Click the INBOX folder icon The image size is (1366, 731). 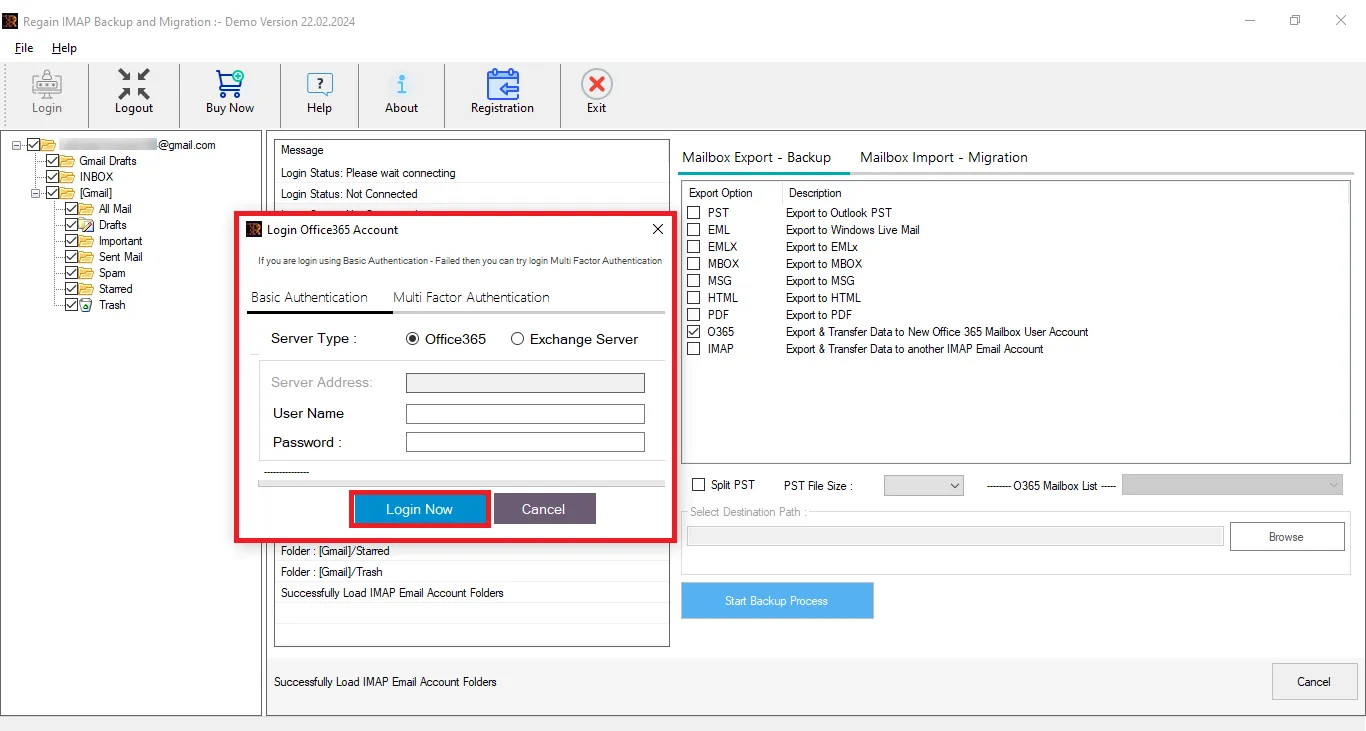68,177
